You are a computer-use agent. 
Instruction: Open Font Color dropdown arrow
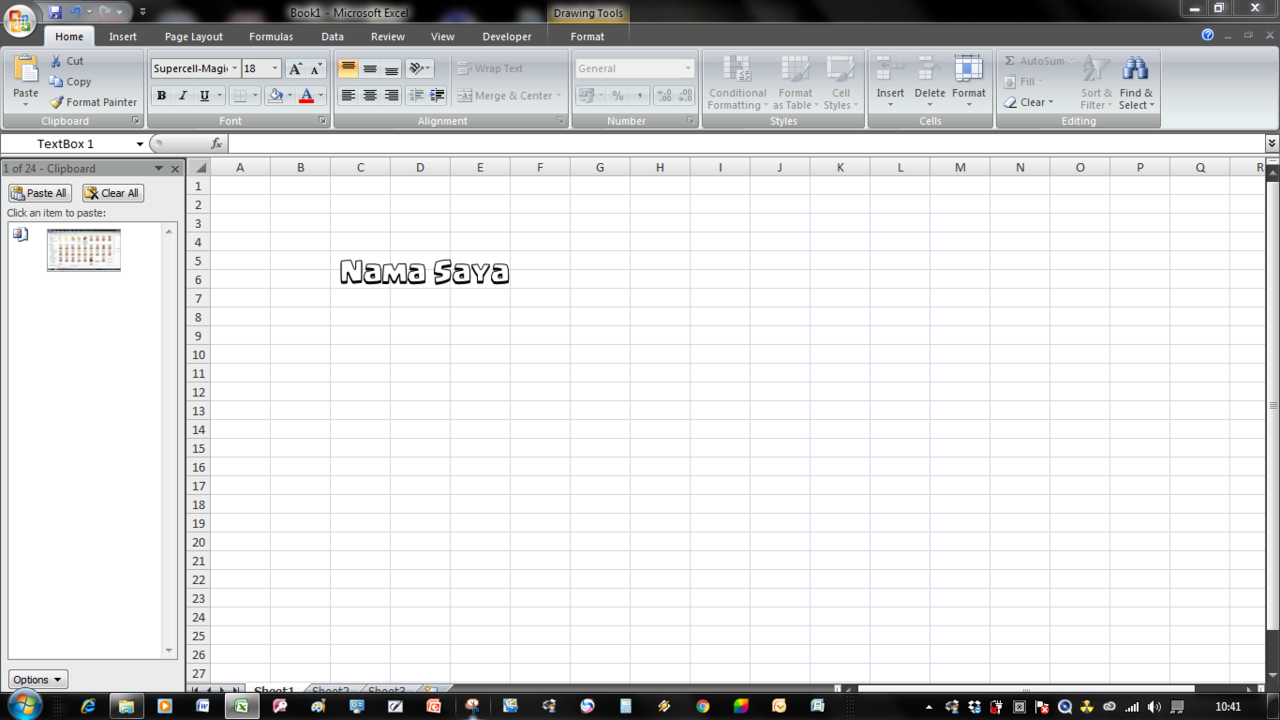coord(321,96)
